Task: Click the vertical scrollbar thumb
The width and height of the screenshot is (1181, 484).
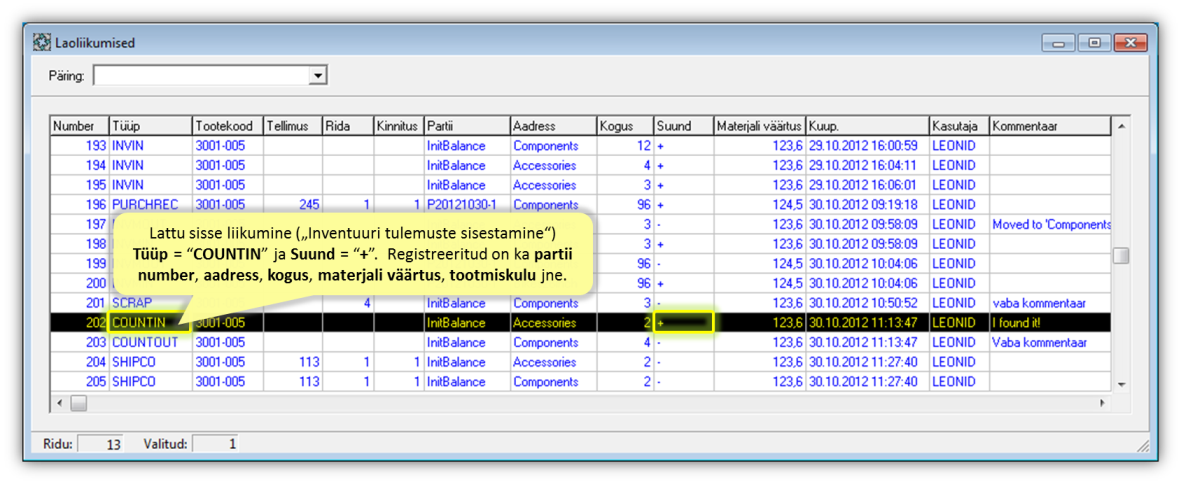Action: click(x=1121, y=256)
